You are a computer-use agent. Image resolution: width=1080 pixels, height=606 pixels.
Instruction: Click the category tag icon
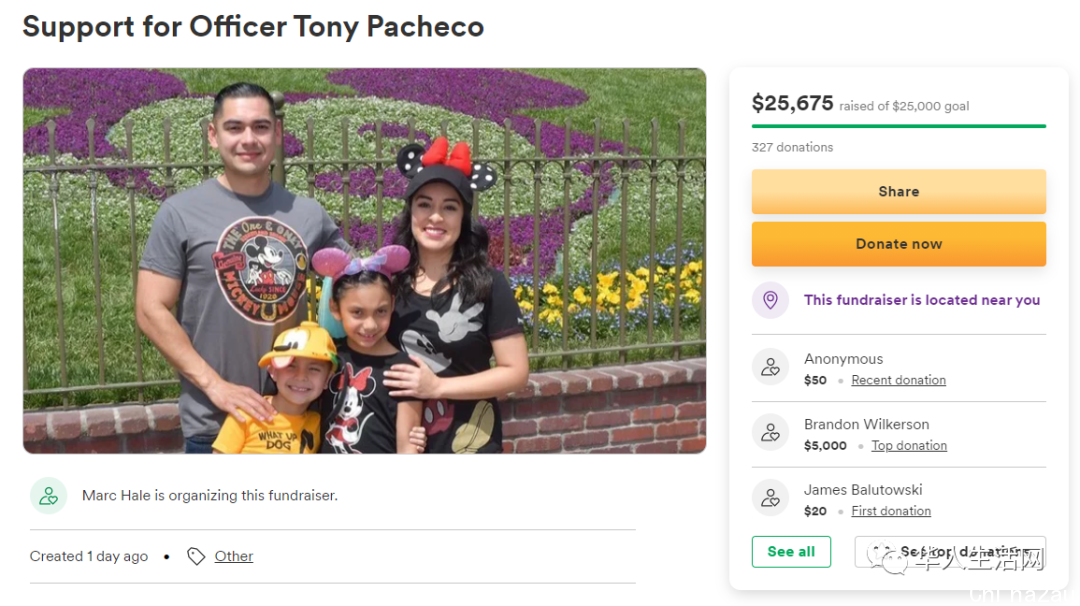tap(196, 556)
